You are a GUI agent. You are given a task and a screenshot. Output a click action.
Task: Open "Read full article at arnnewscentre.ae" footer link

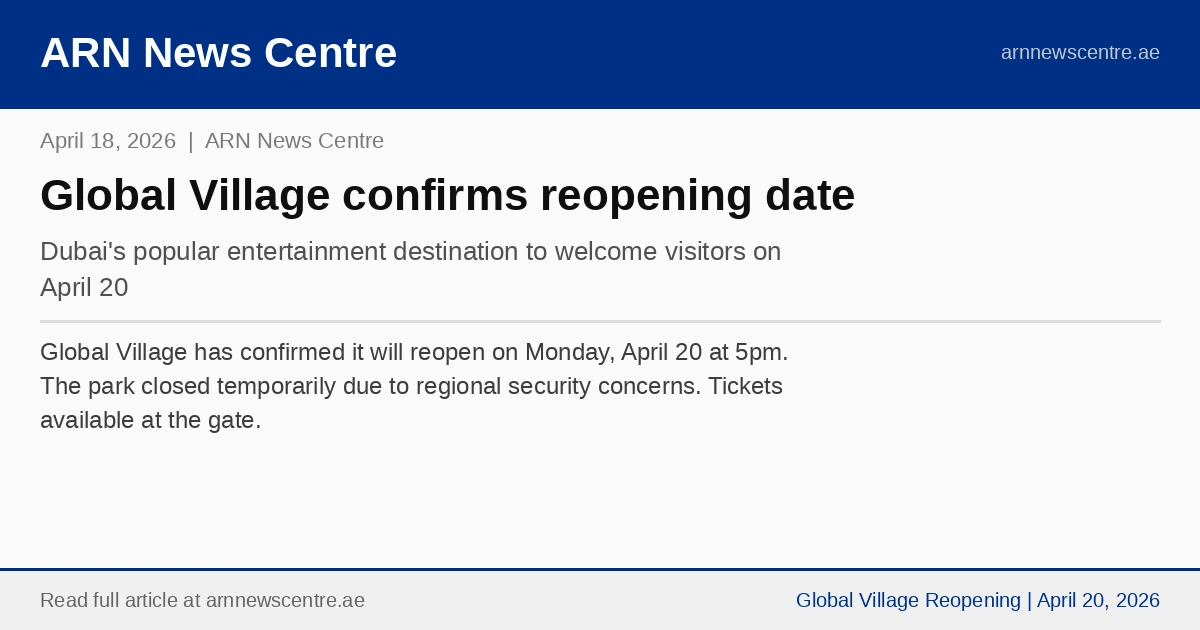tap(202, 601)
